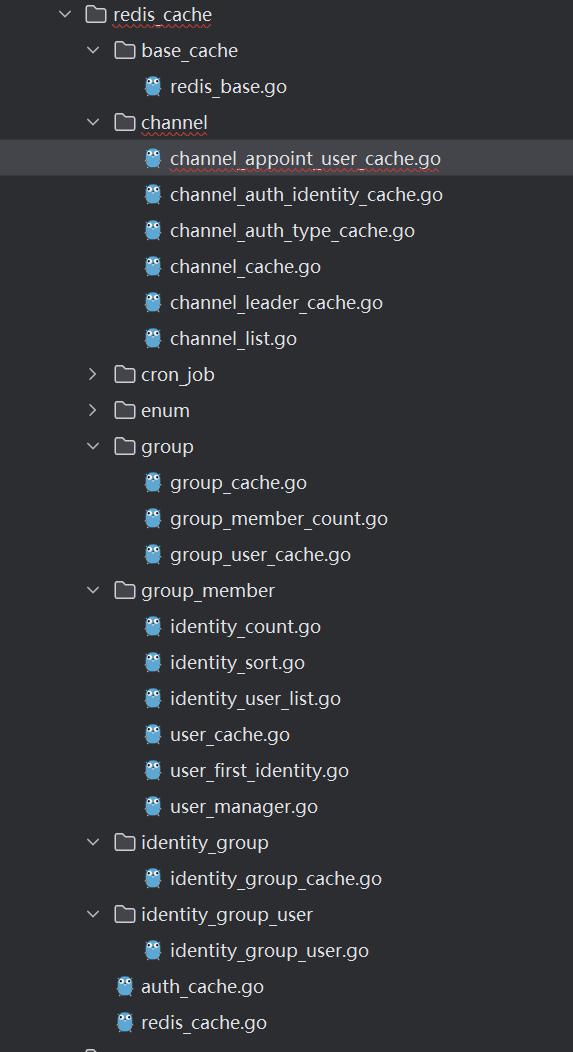Screen dimensions: 573x1052
Task: Expand the enum folder arrow
Action: coord(93,410)
